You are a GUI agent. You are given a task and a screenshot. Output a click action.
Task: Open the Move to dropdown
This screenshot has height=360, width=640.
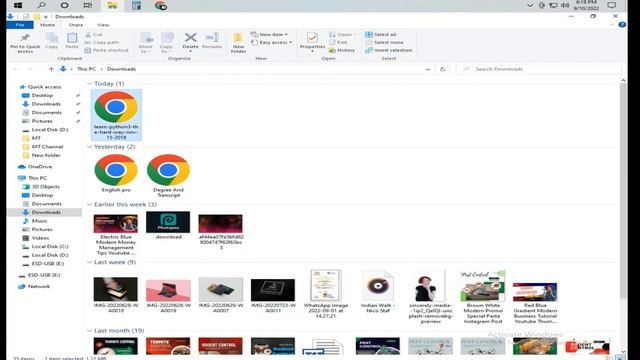point(146,43)
